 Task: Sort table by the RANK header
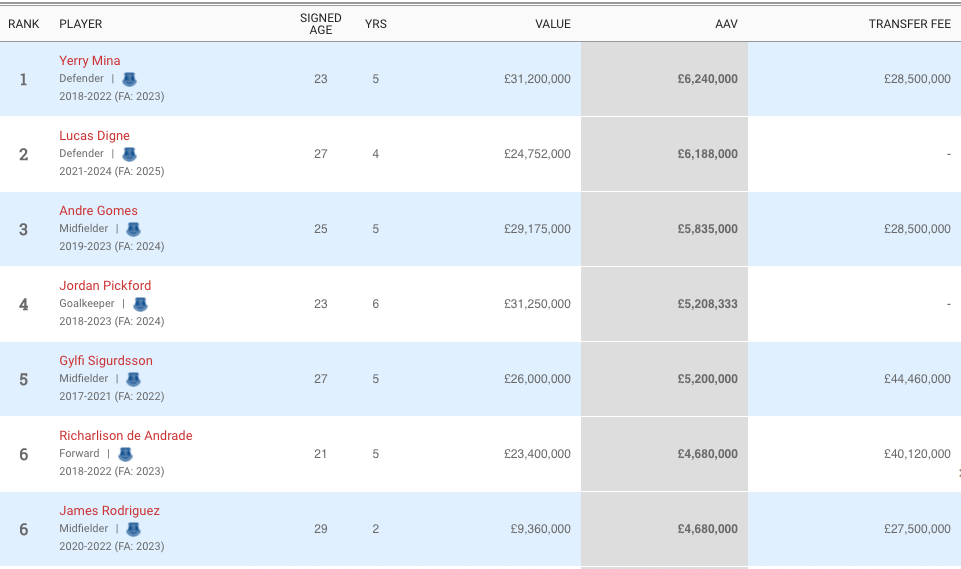click(x=24, y=24)
